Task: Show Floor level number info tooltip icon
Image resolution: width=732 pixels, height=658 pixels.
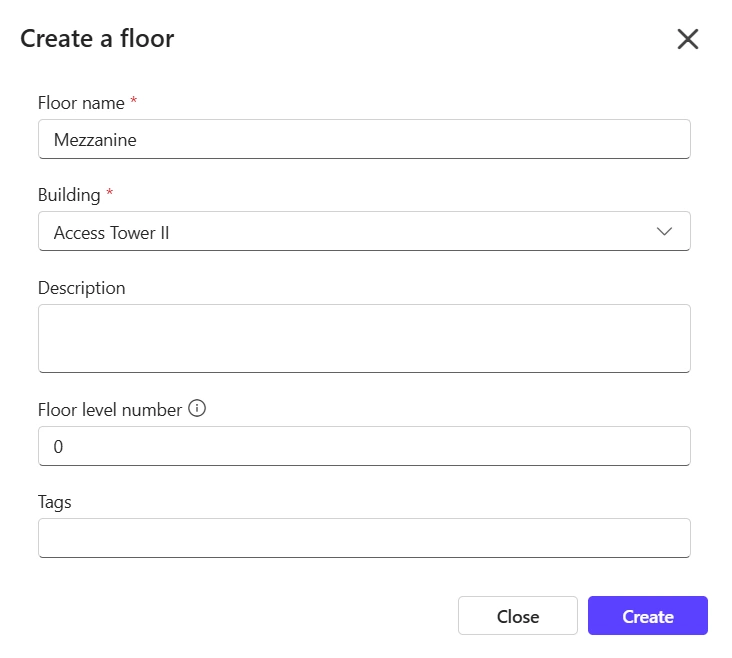Action: coord(197,408)
